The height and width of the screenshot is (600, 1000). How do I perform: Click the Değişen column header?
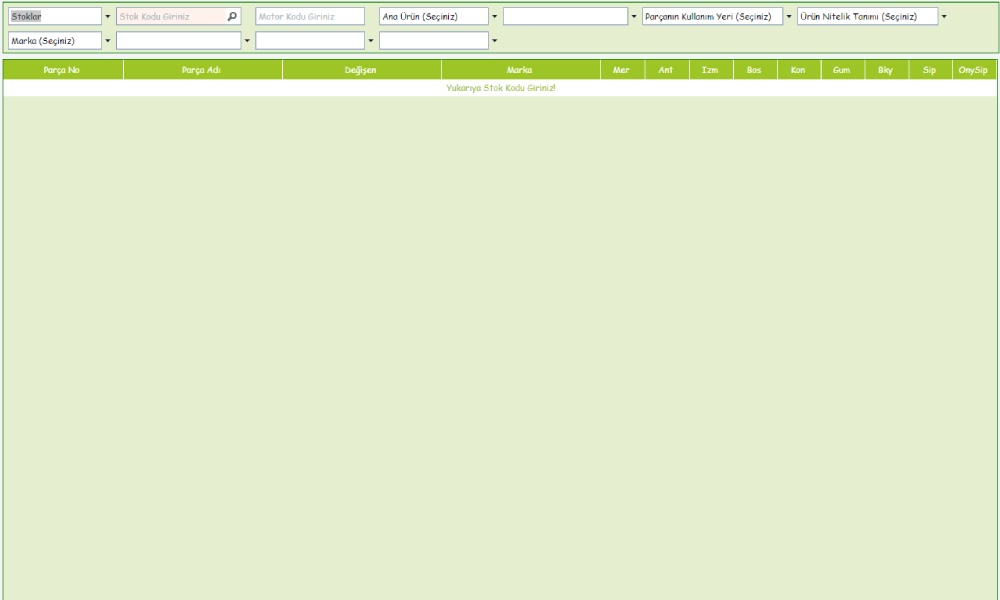click(x=361, y=70)
